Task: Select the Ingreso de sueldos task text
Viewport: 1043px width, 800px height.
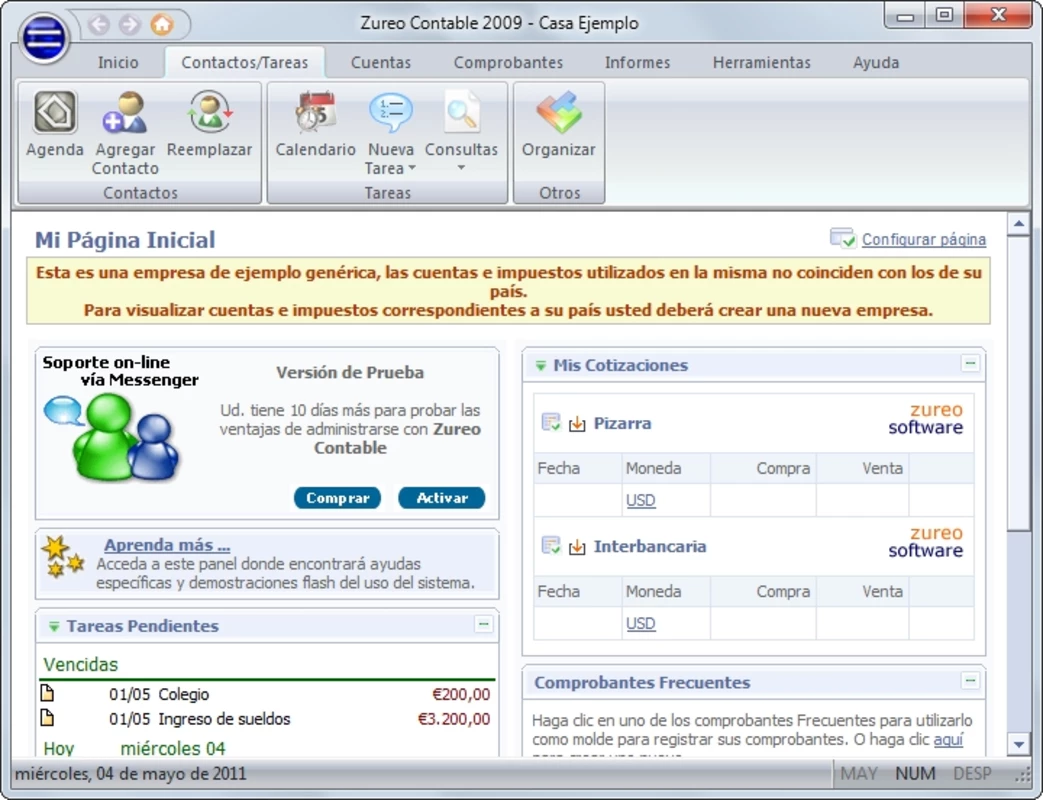Action: coord(224,718)
